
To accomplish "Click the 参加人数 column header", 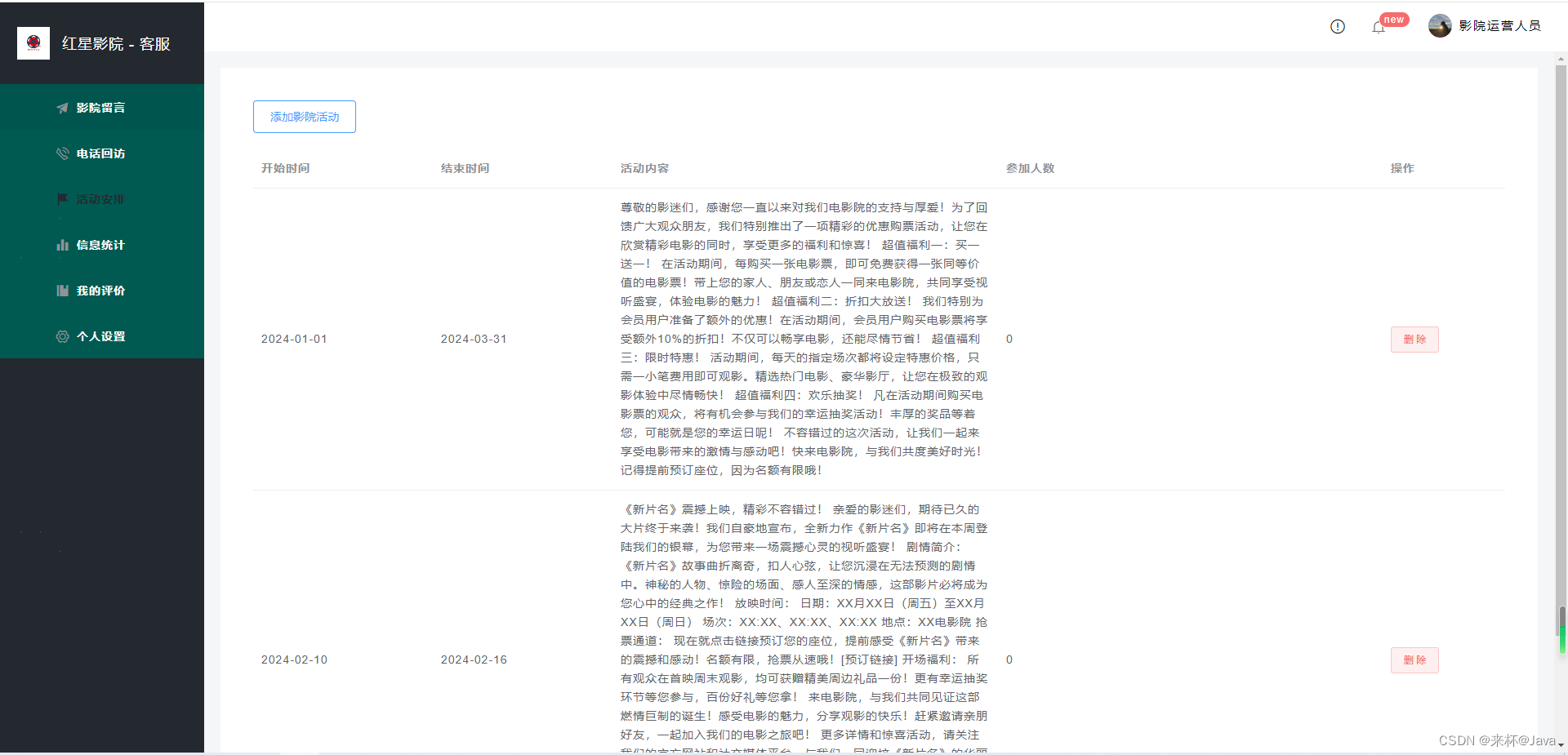I will pos(1030,168).
